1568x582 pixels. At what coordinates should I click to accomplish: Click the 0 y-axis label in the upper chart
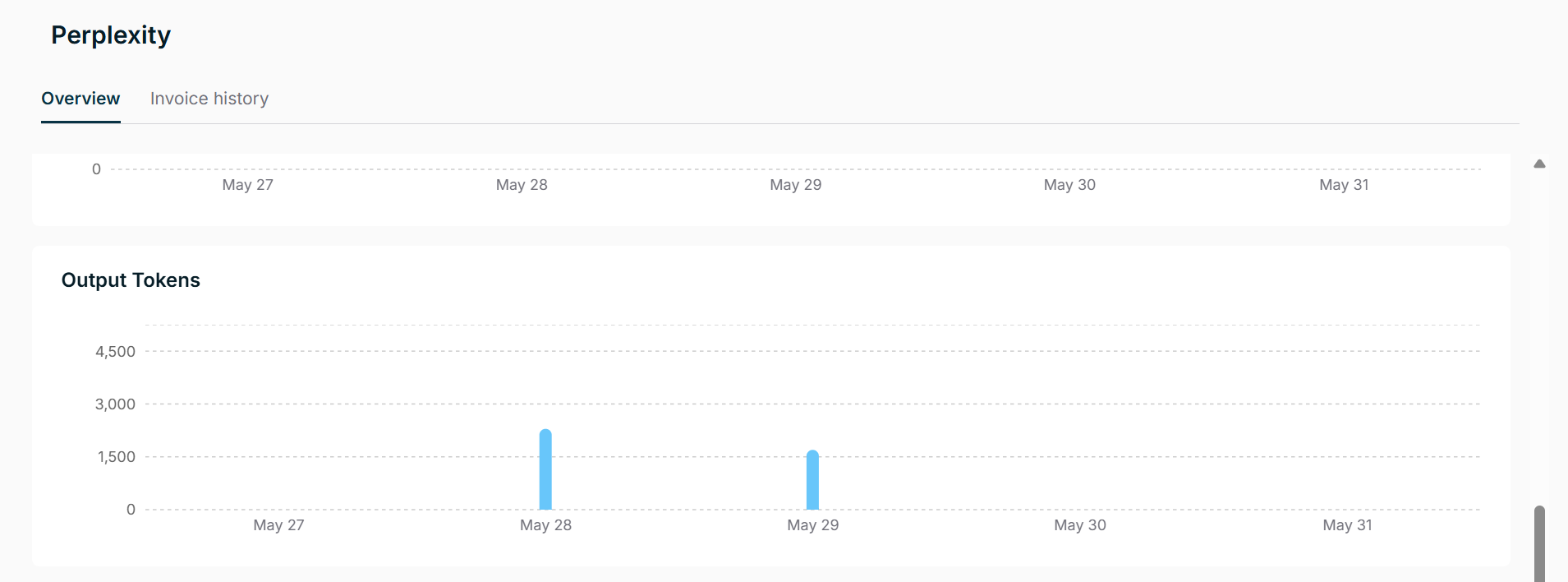click(96, 169)
